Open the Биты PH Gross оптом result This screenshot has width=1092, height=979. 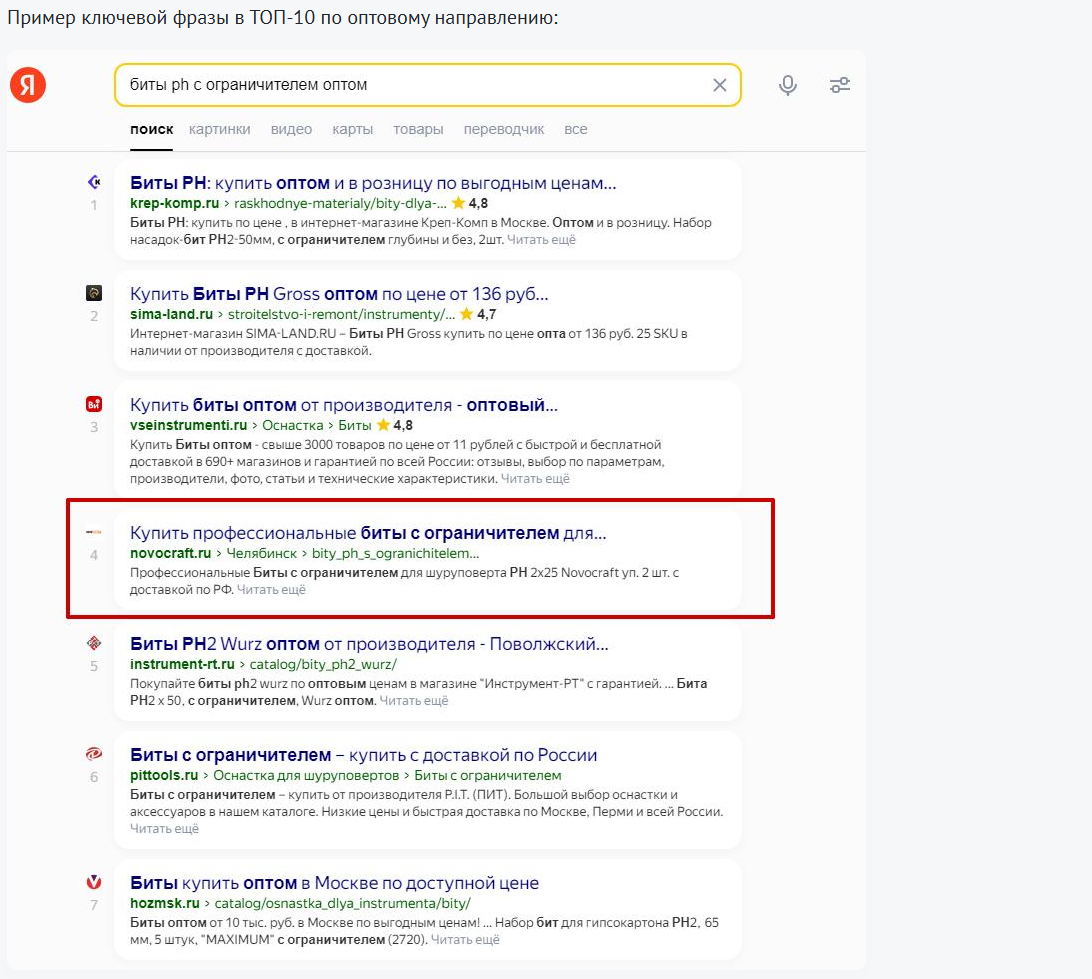pyautogui.click(x=339, y=294)
